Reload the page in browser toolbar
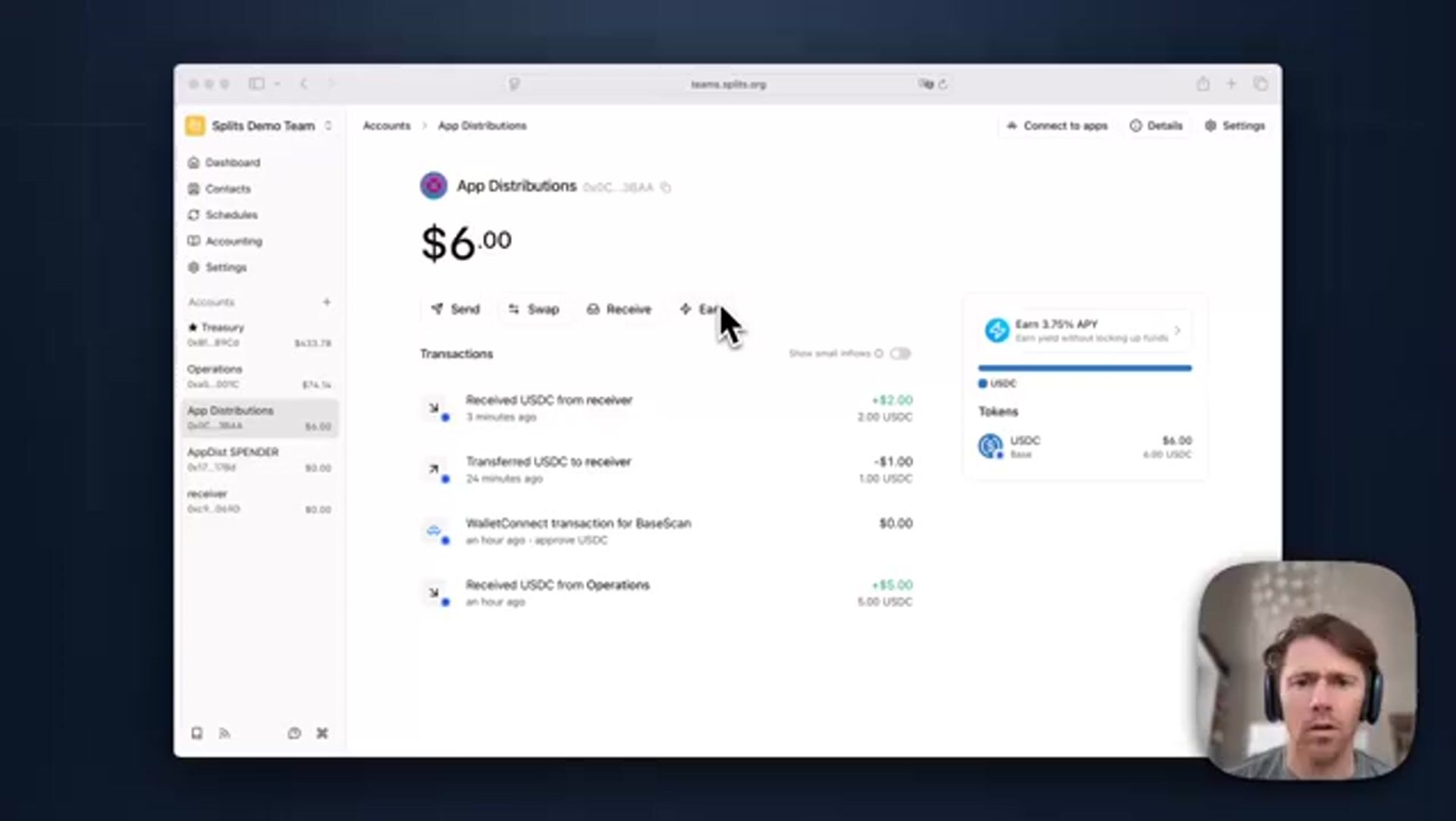The image size is (1456, 821). click(x=943, y=84)
